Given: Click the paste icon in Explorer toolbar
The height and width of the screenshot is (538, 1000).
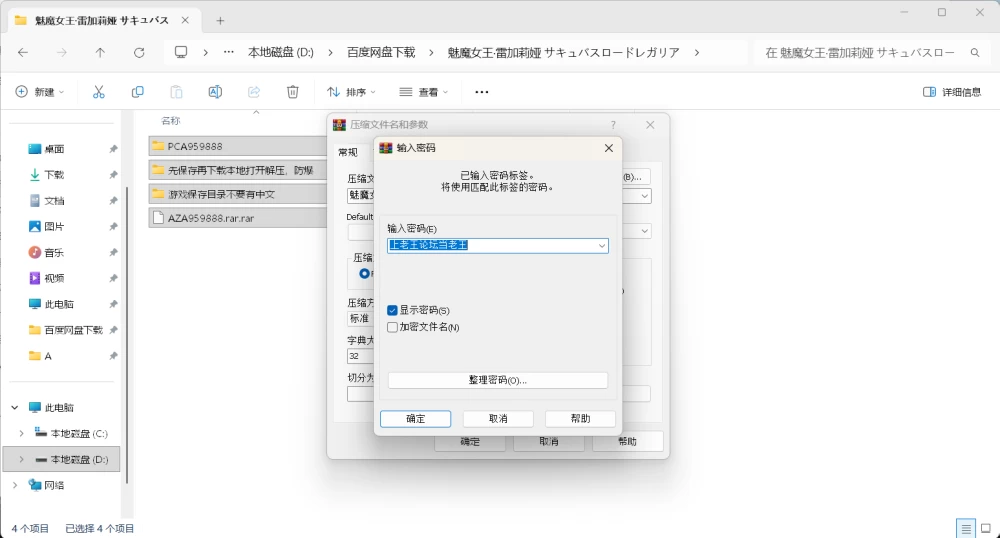Looking at the screenshot, I should pos(176,92).
